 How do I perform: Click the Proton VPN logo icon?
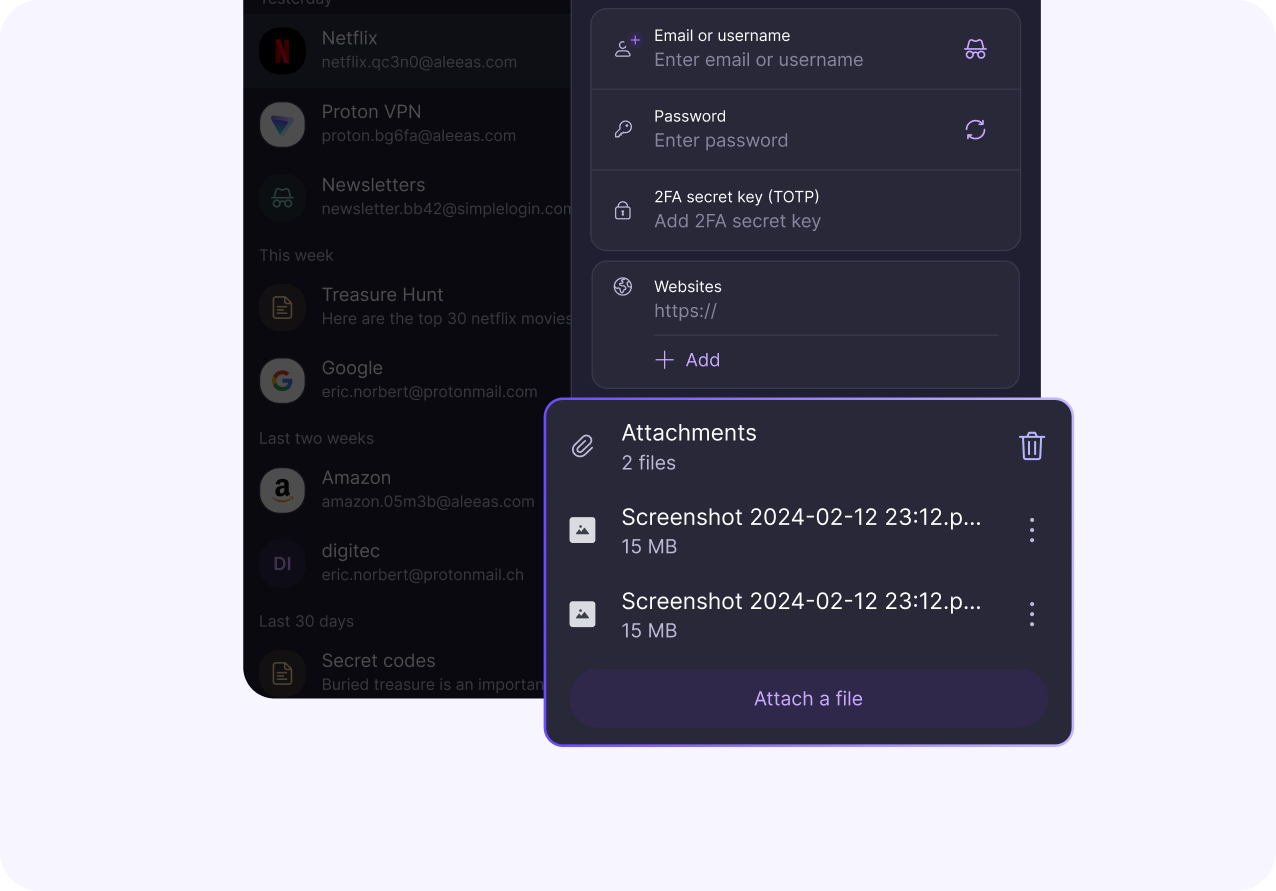coord(283,124)
